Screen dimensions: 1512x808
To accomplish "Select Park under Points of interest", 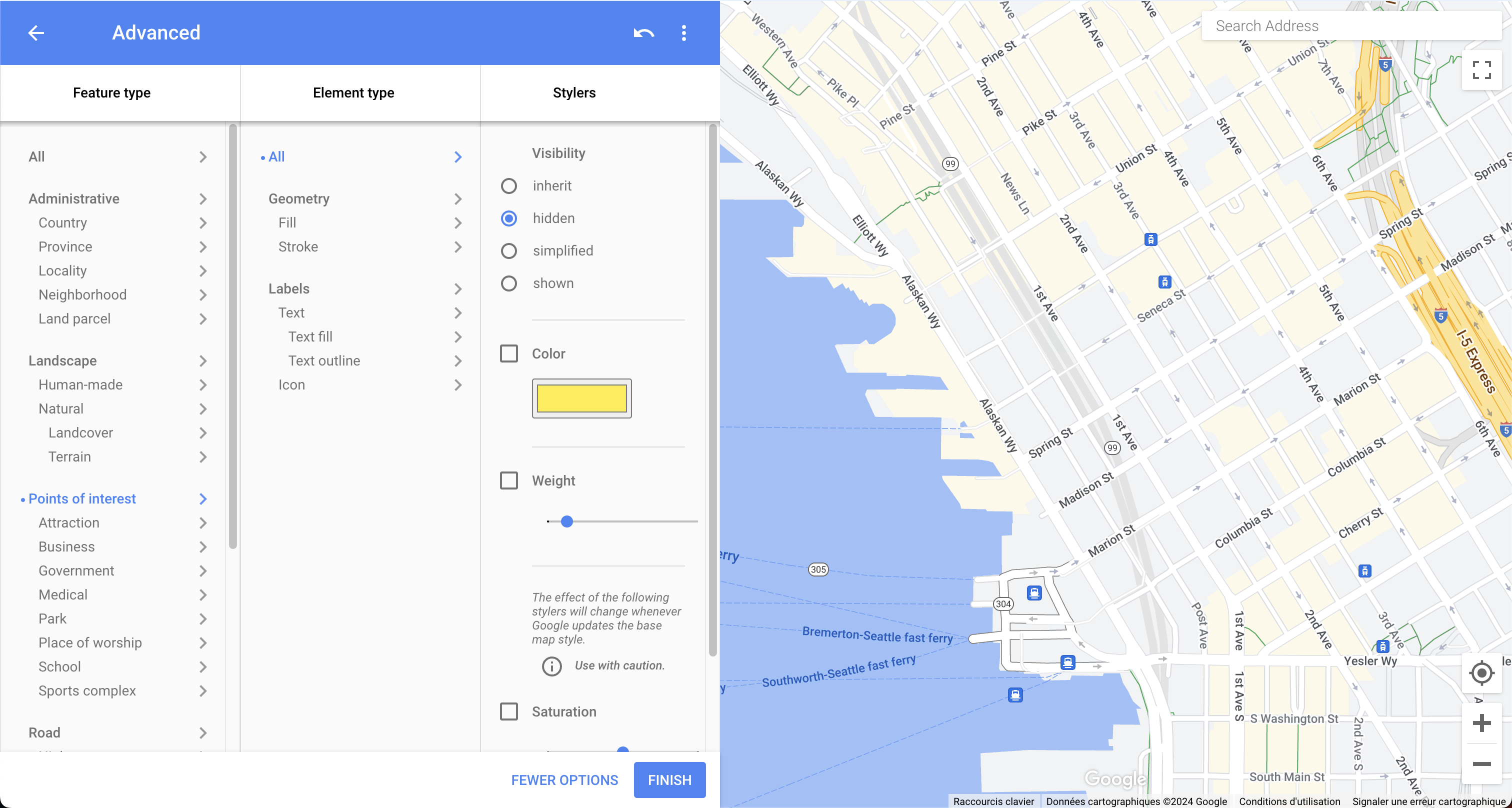I will coord(53,618).
